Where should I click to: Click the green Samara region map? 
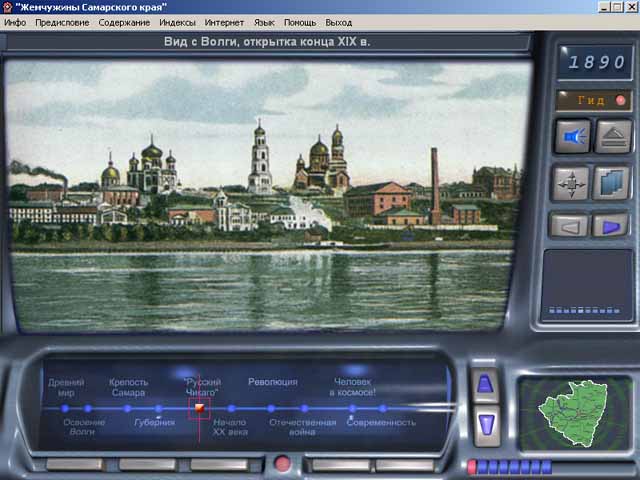tap(574, 418)
